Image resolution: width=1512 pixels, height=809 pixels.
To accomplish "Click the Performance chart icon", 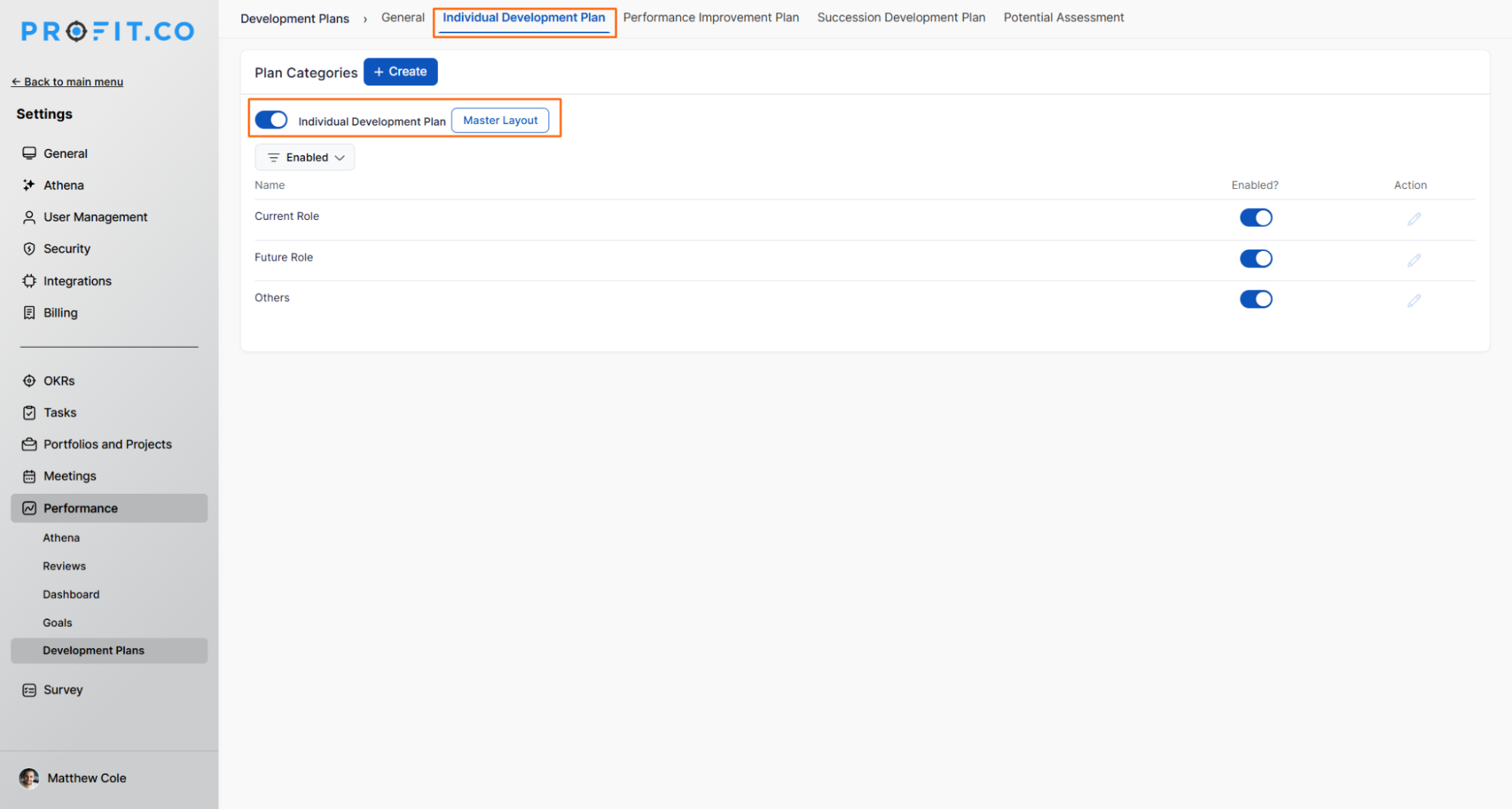I will [29, 507].
